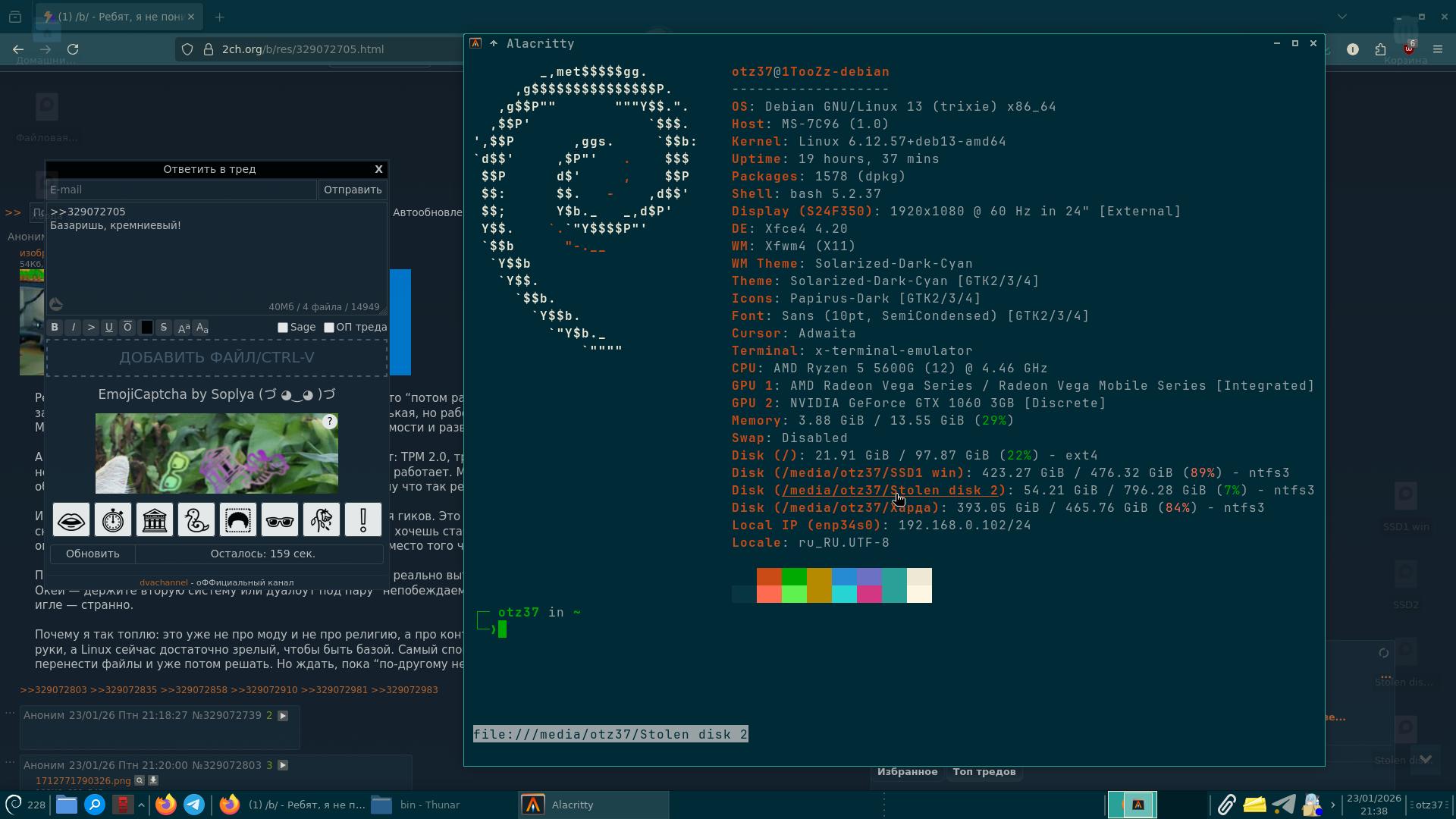Click the captcha help question mark
The width and height of the screenshot is (1456, 819).
click(x=329, y=422)
